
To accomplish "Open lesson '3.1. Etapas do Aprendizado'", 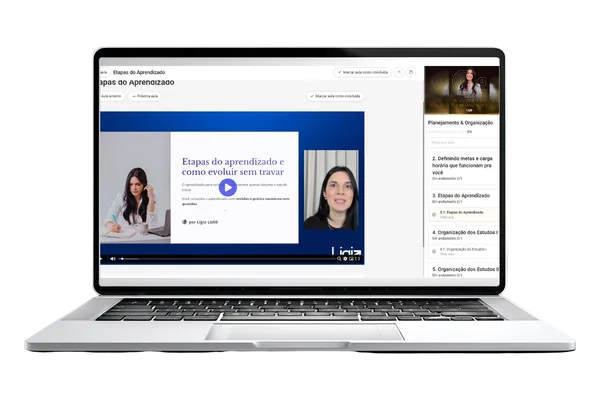I will (x=463, y=214).
